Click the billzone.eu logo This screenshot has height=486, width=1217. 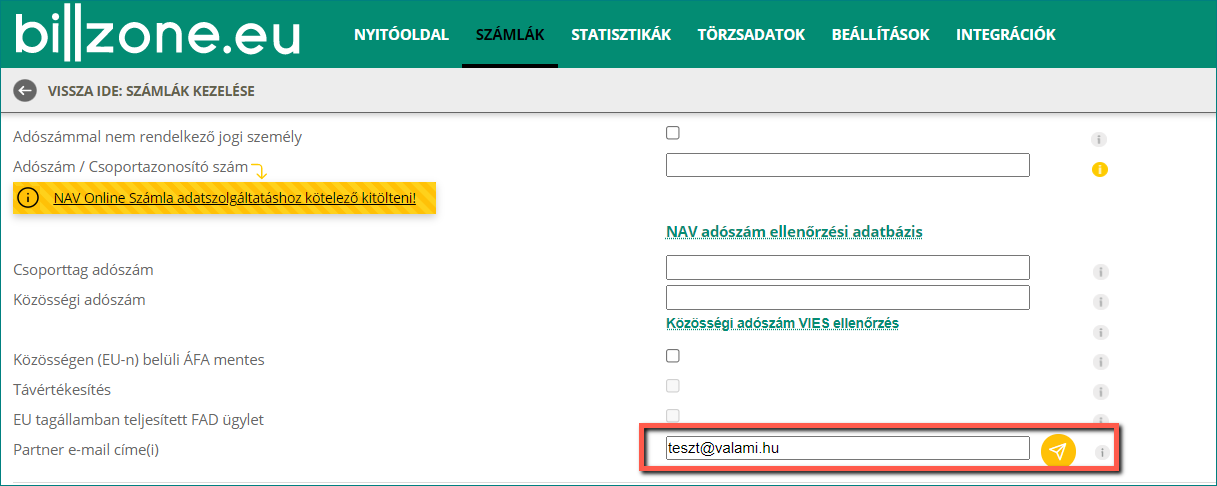point(157,34)
